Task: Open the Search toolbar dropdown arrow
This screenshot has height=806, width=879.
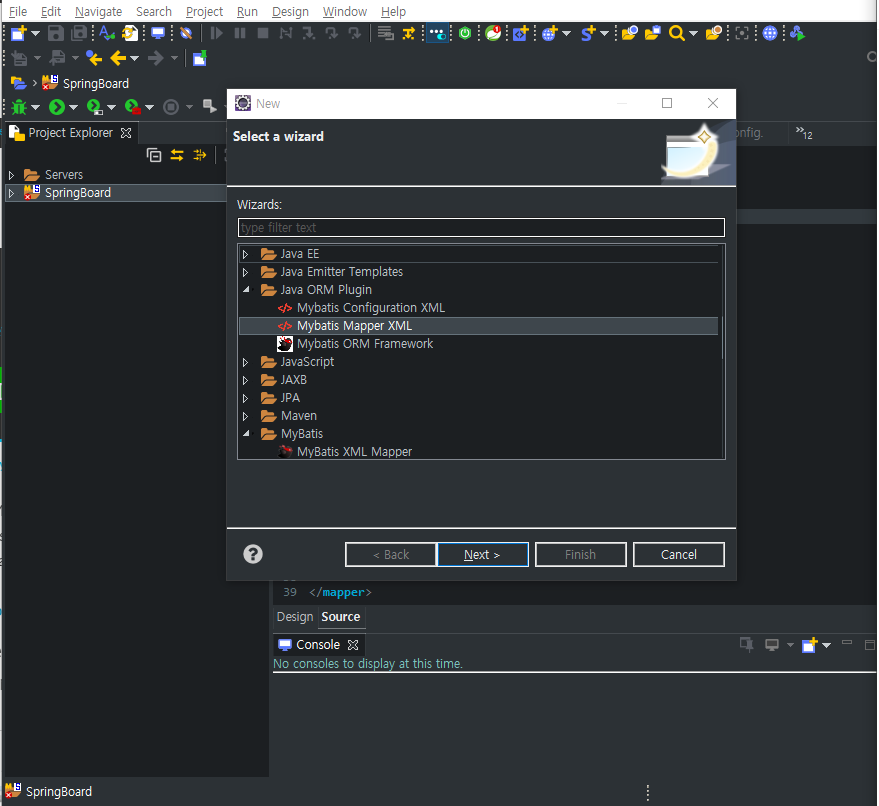Action: click(693, 34)
